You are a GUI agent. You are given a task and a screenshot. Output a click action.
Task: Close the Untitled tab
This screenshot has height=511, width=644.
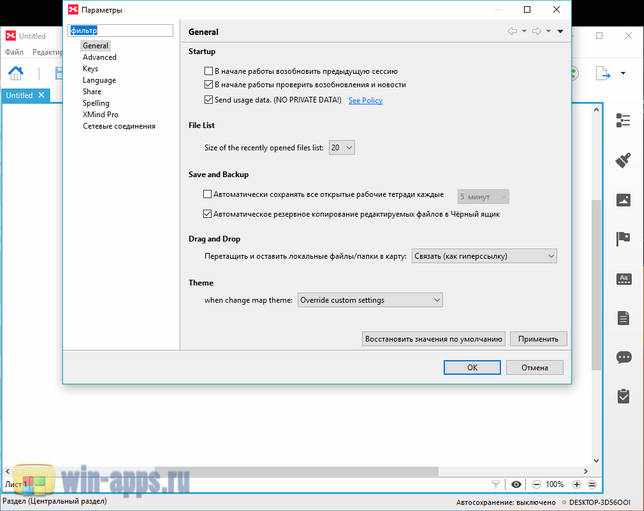point(41,95)
